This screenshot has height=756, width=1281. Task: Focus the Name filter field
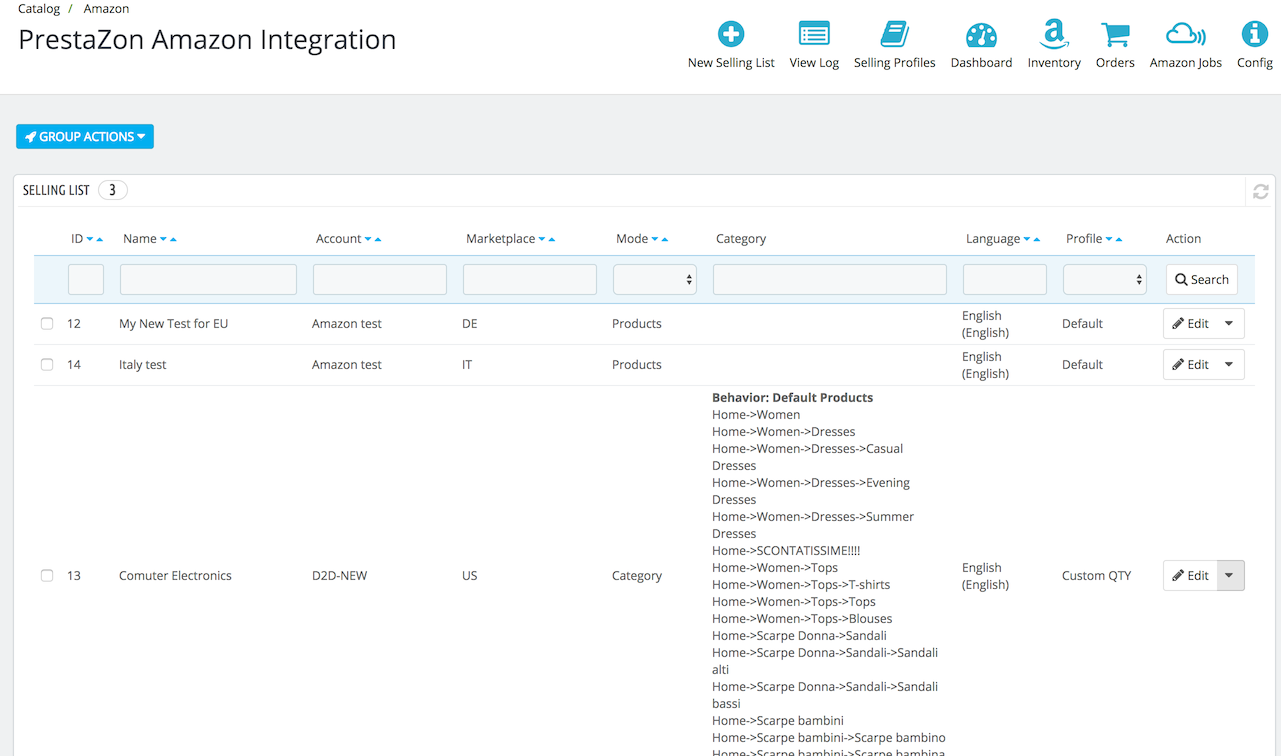[208, 280]
